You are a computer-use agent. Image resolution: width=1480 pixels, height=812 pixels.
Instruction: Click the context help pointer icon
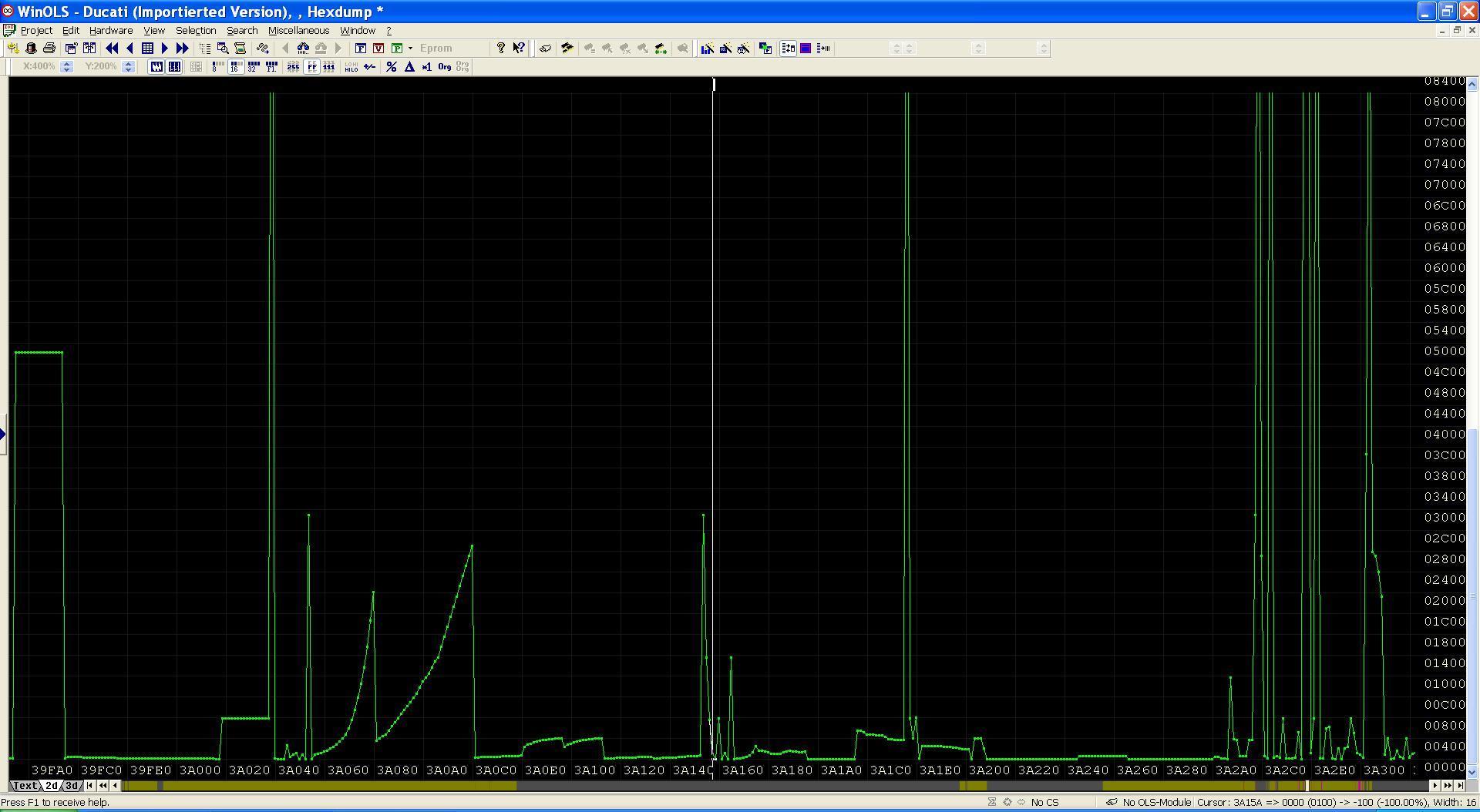tap(519, 49)
